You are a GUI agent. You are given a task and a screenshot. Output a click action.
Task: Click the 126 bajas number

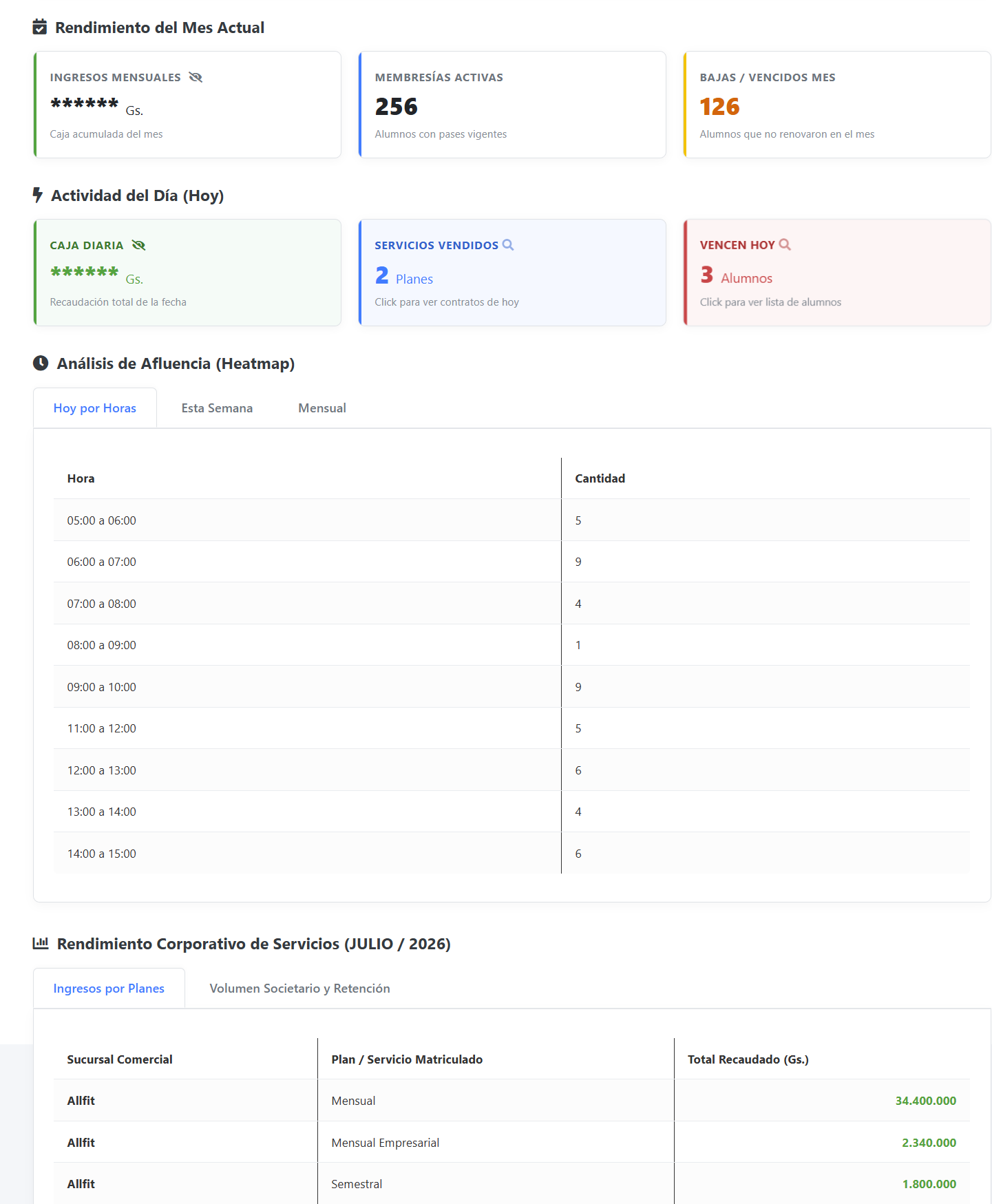point(719,107)
